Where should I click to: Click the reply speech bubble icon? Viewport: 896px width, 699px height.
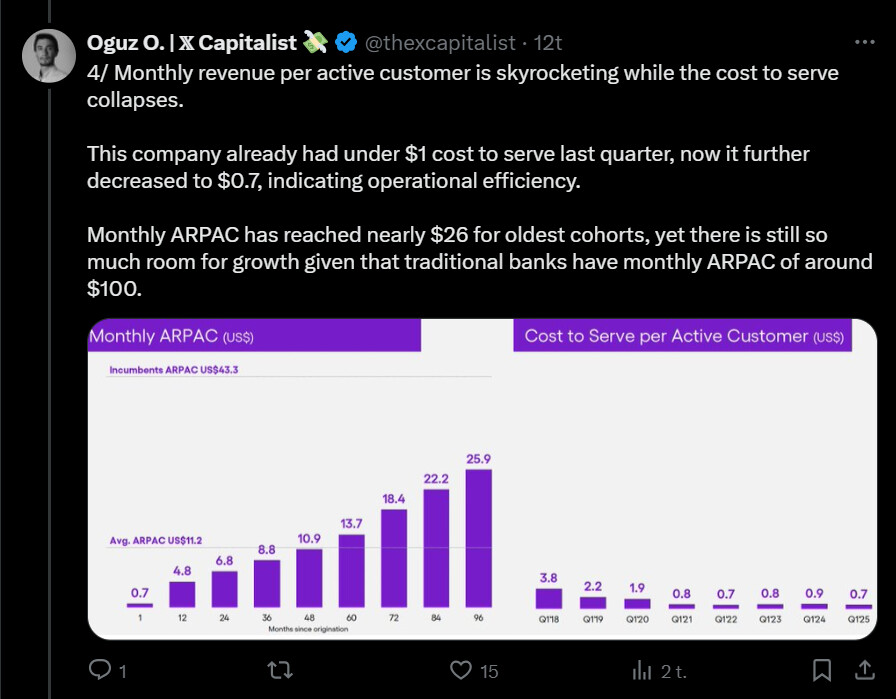pyautogui.click(x=101, y=669)
